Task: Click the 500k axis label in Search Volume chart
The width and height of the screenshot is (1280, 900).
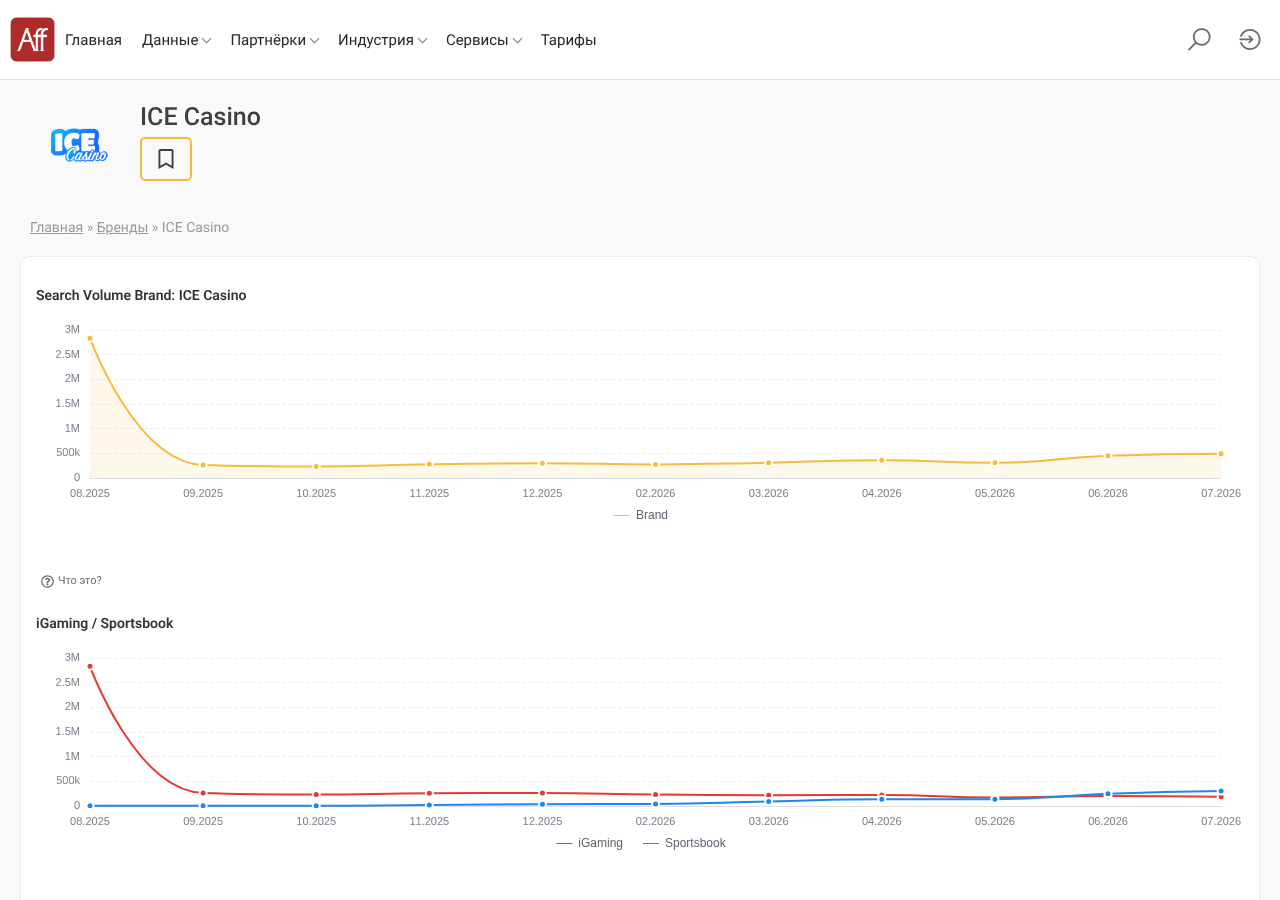Action: pos(68,452)
